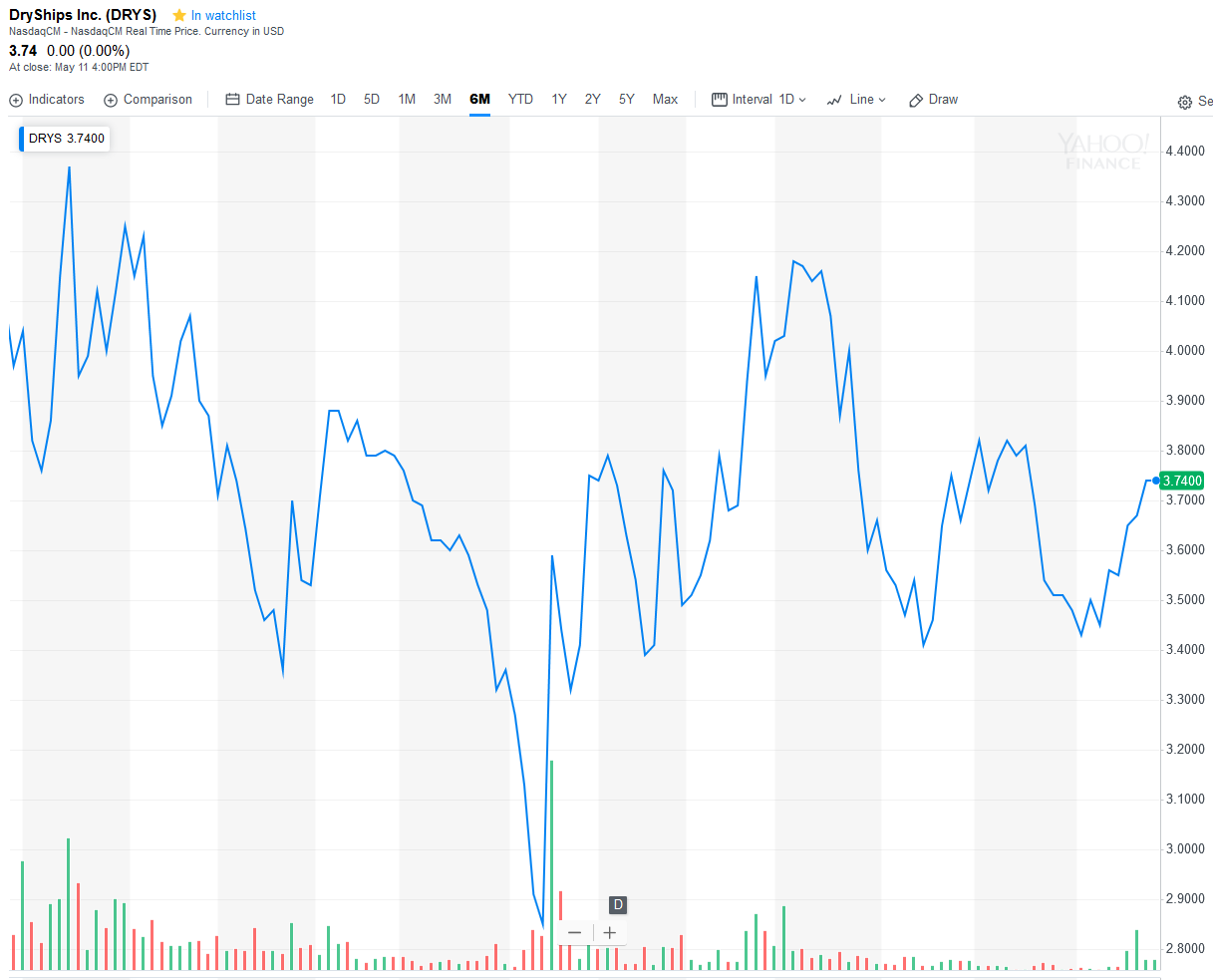The width and height of the screenshot is (1213, 980).
Task: Open the Date Range picker
Action: pos(269,100)
